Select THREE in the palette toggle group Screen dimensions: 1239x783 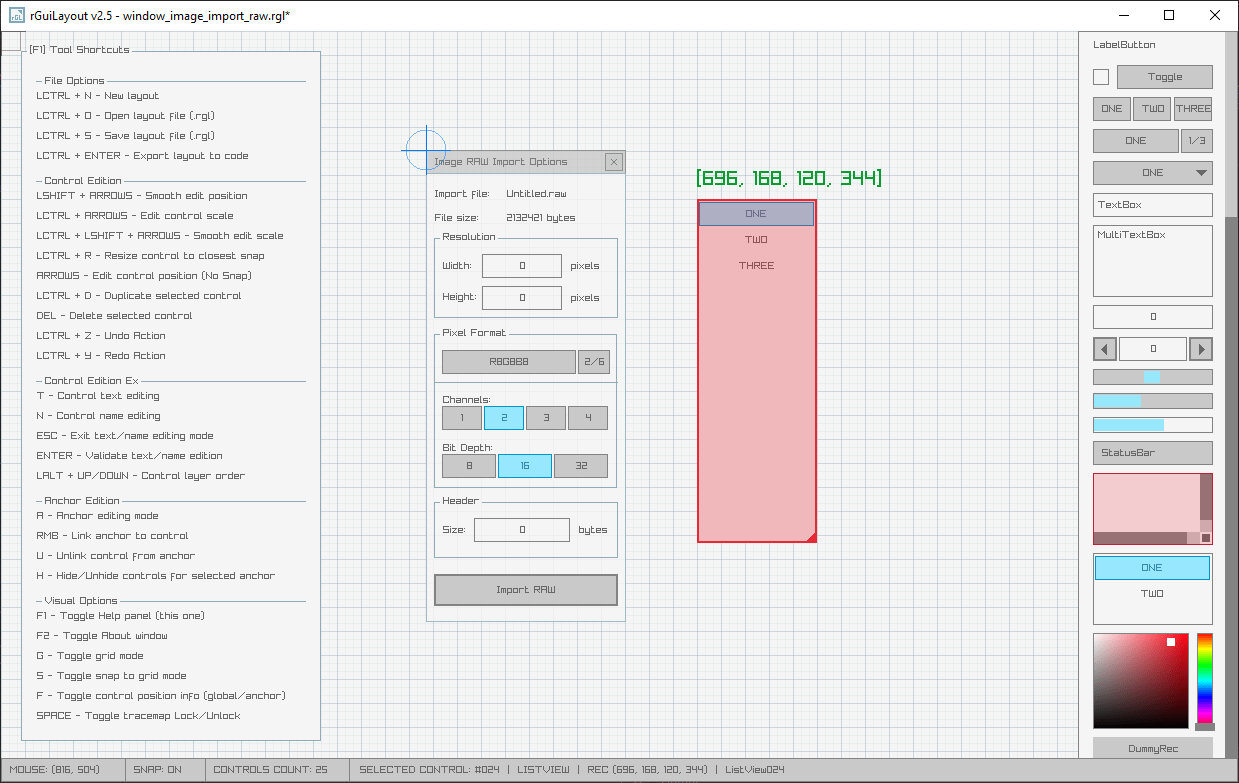point(1193,108)
